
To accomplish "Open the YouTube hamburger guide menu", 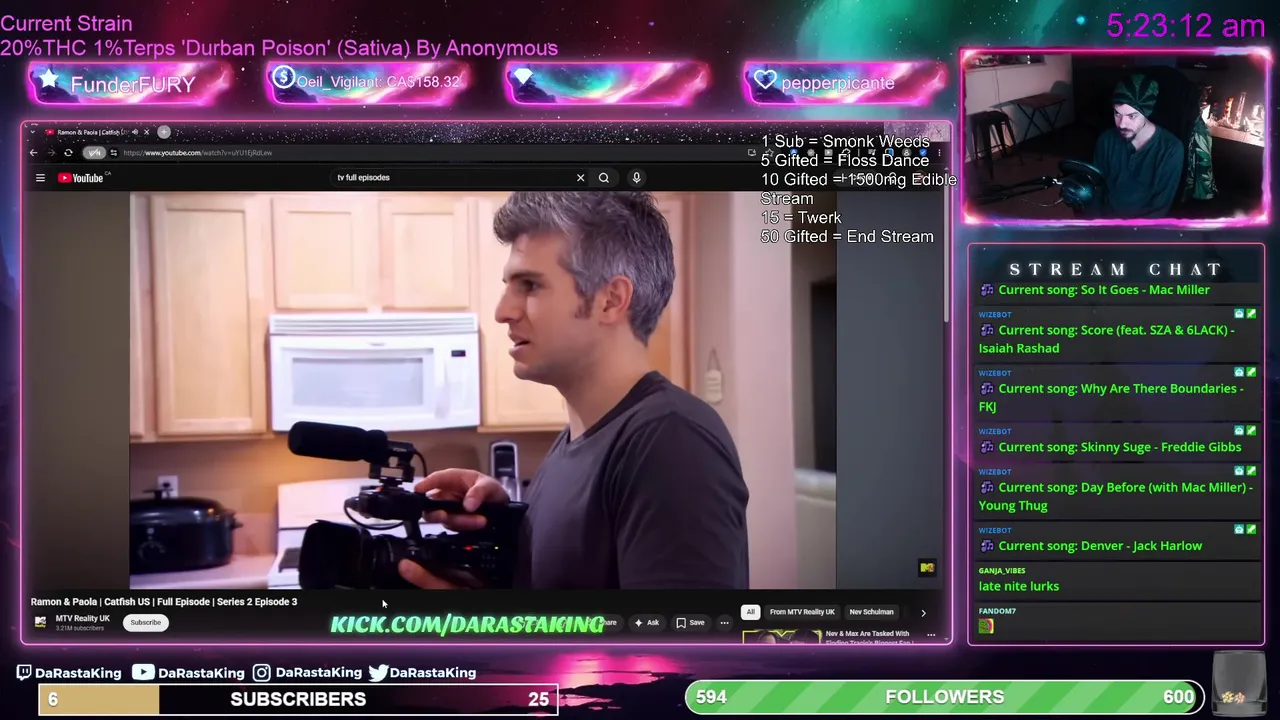I will (40, 178).
